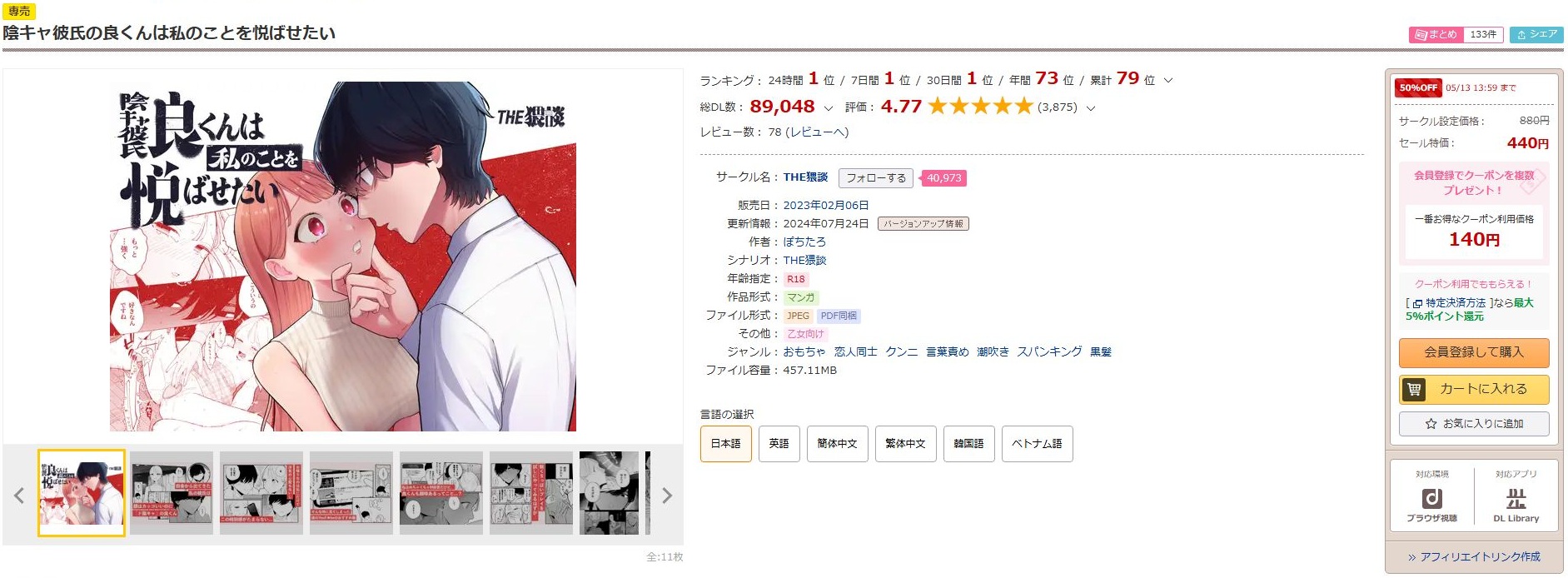
Task: Select 英語 language option
Action: 779,444
